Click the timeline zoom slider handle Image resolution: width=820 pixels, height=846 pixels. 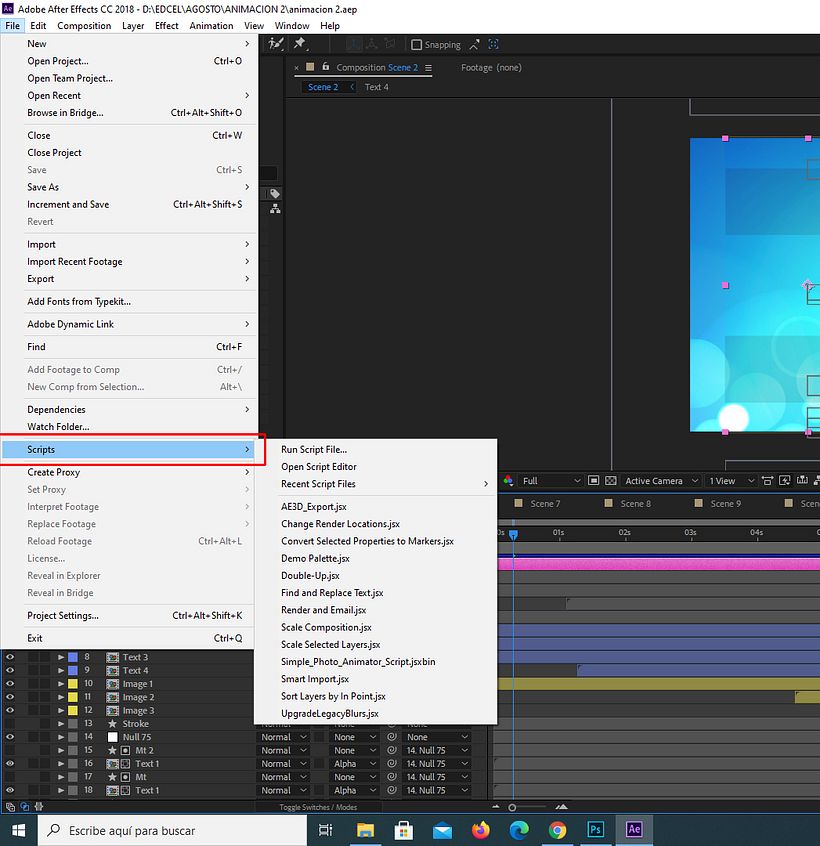[512, 807]
